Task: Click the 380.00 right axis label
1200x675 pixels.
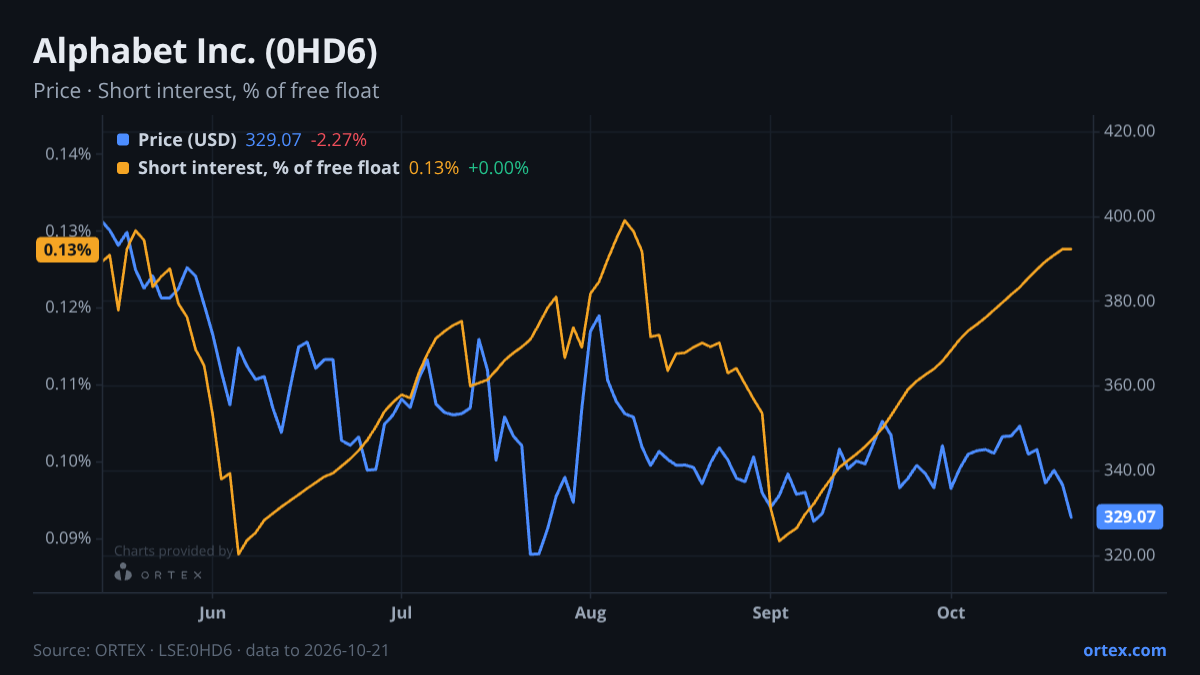Action: [x=1130, y=300]
